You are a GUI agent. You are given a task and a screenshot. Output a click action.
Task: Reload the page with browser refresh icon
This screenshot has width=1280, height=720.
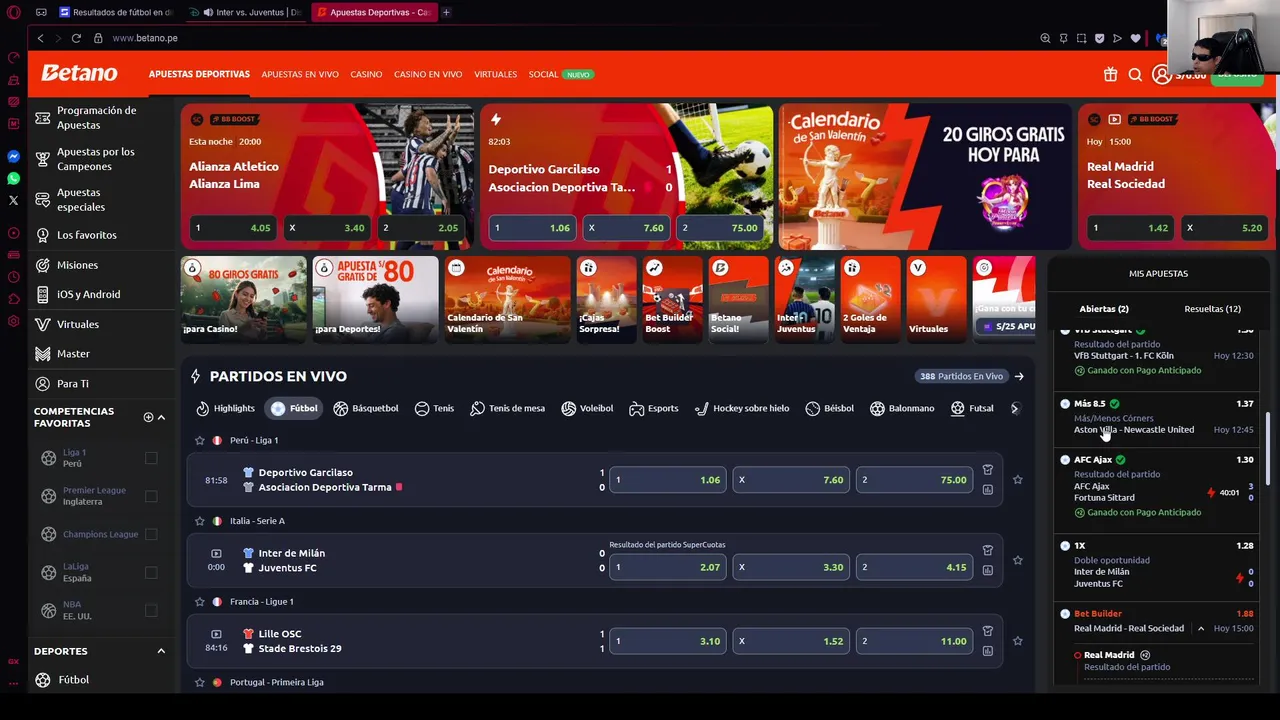pos(76,38)
